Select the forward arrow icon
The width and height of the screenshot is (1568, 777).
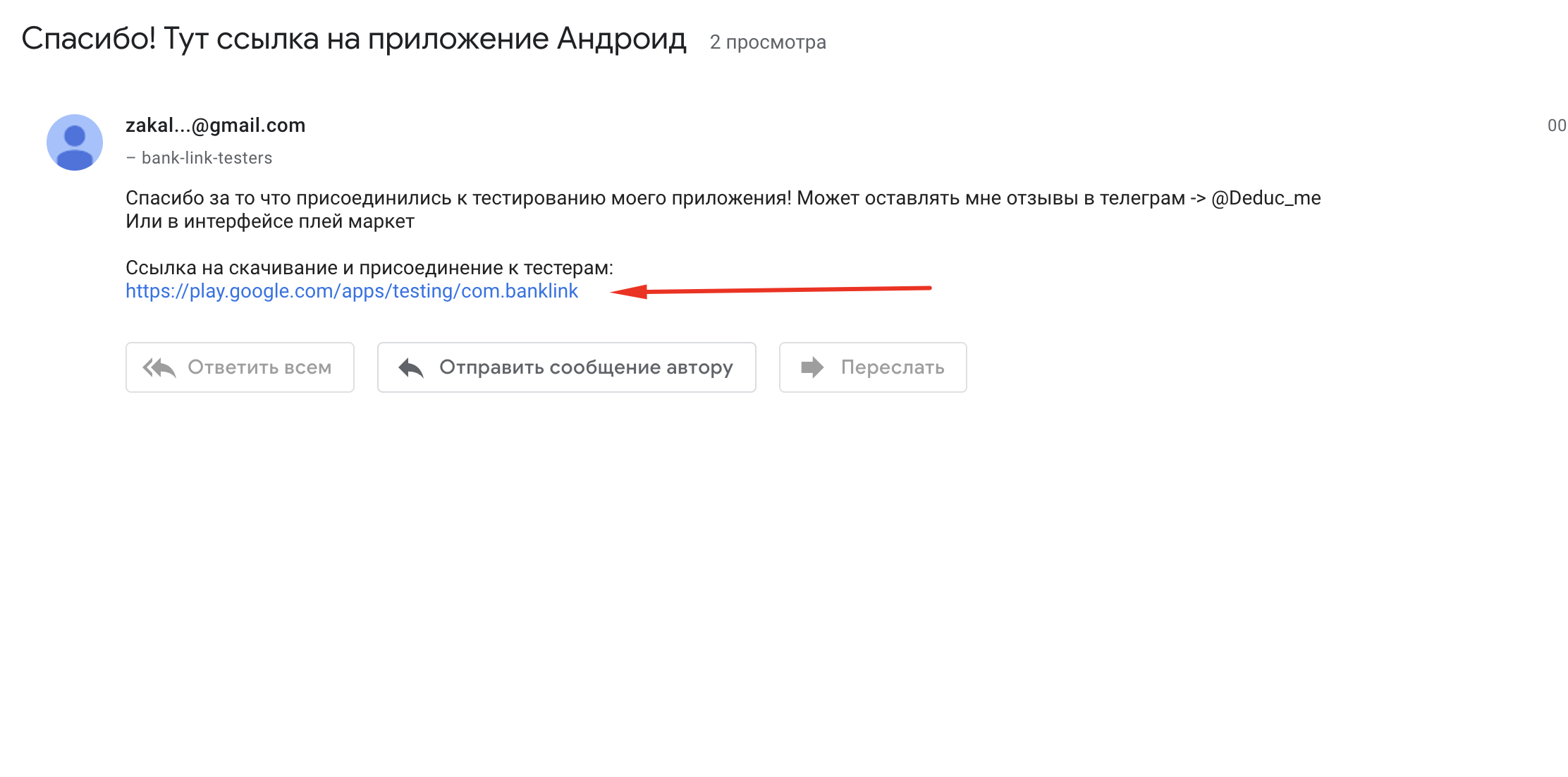click(x=811, y=367)
